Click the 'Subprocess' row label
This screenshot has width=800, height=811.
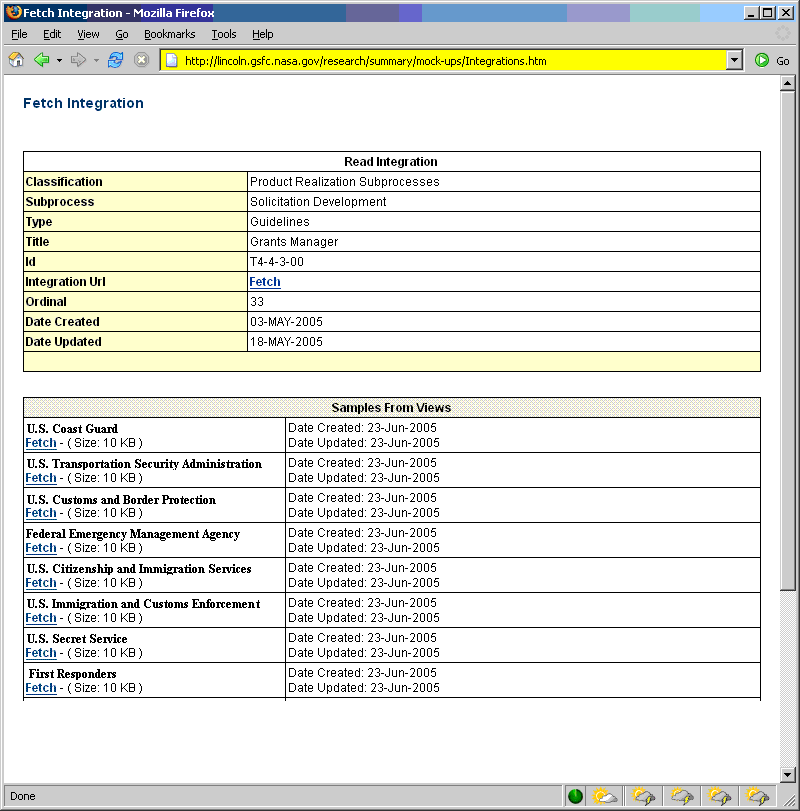[60, 202]
